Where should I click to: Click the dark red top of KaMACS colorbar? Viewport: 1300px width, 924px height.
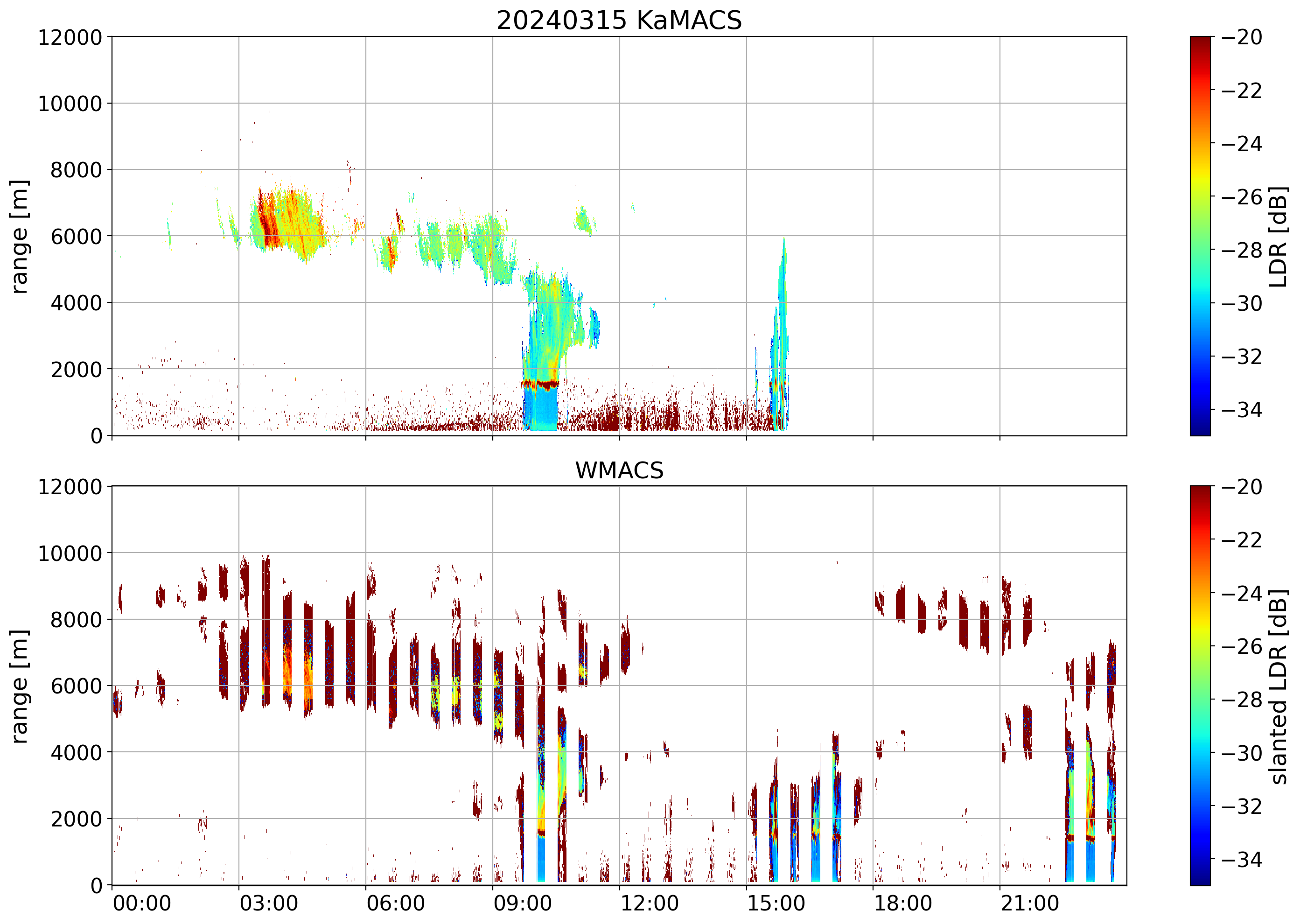(1200, 41)
